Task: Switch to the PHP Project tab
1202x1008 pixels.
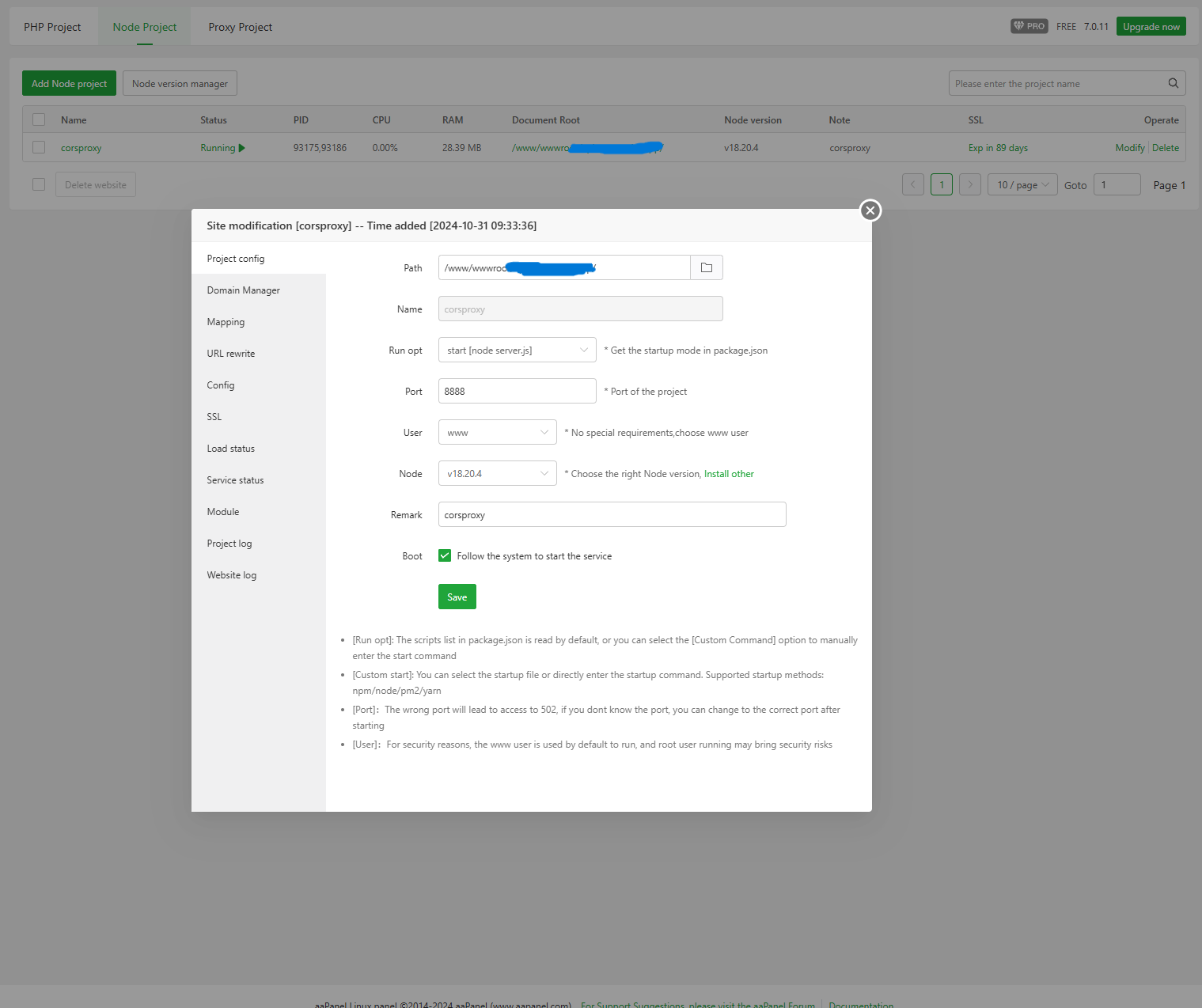Action: pos(52,27)
